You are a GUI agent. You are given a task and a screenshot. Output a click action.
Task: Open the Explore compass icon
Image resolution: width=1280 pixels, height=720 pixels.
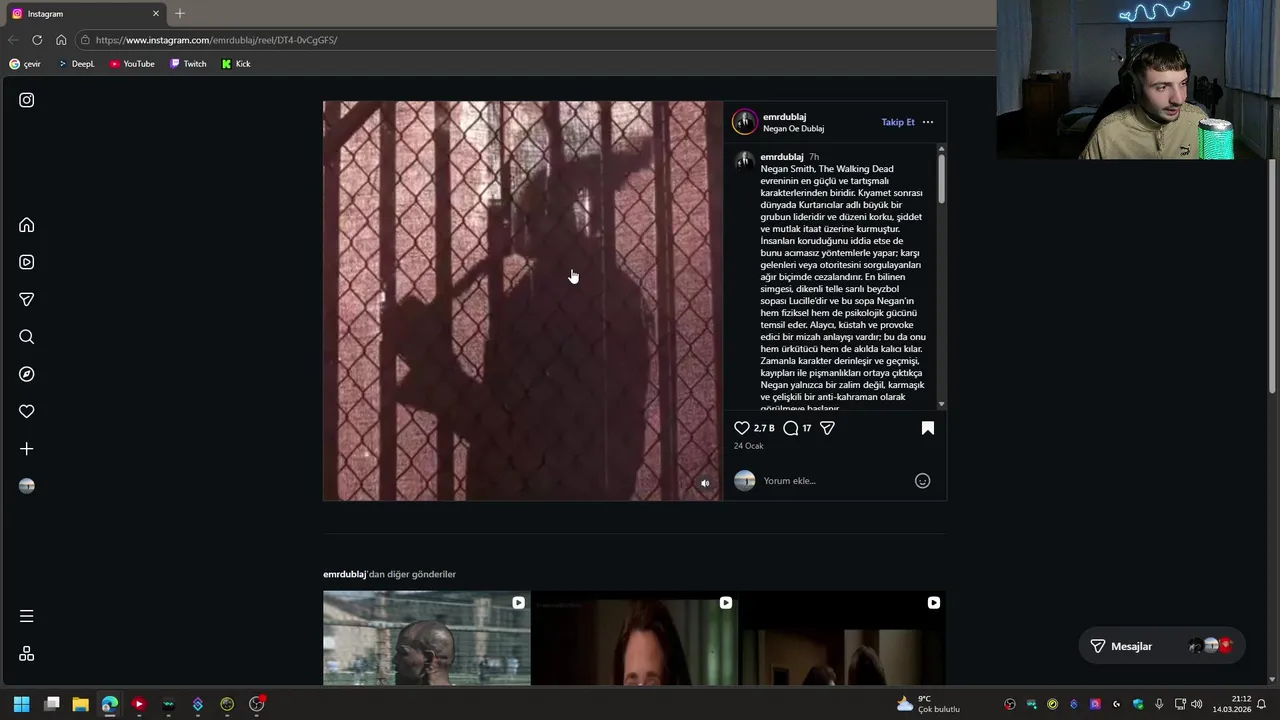click(x=27, y=374)
